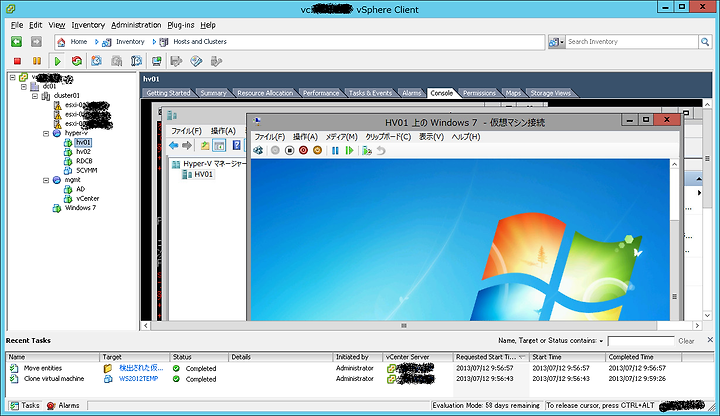Click the Tasks button in status bar
The height and width of the screenshot is (416, 720).
point(25,405)
